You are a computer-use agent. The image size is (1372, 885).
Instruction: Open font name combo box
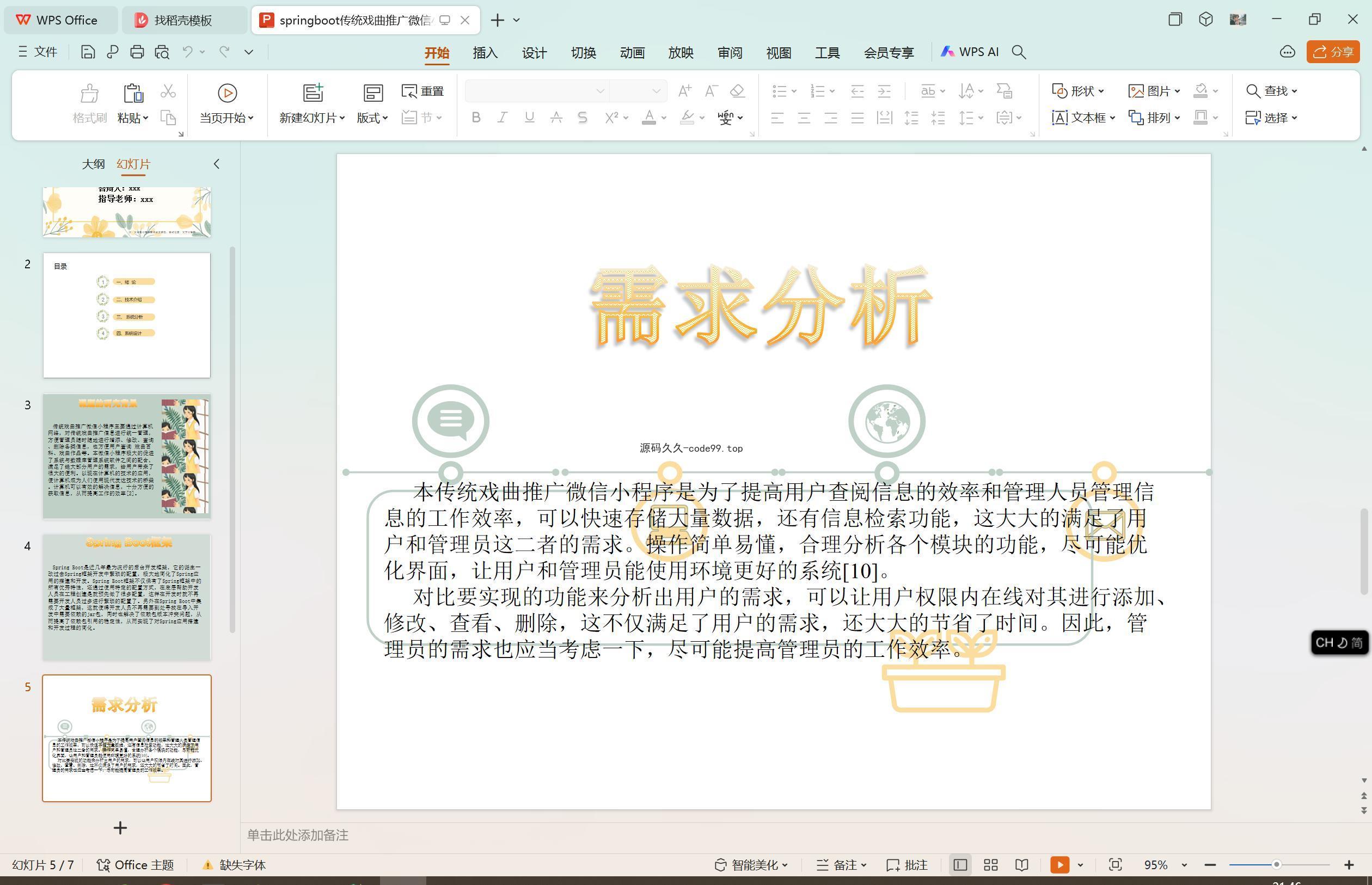click(537, 91)
